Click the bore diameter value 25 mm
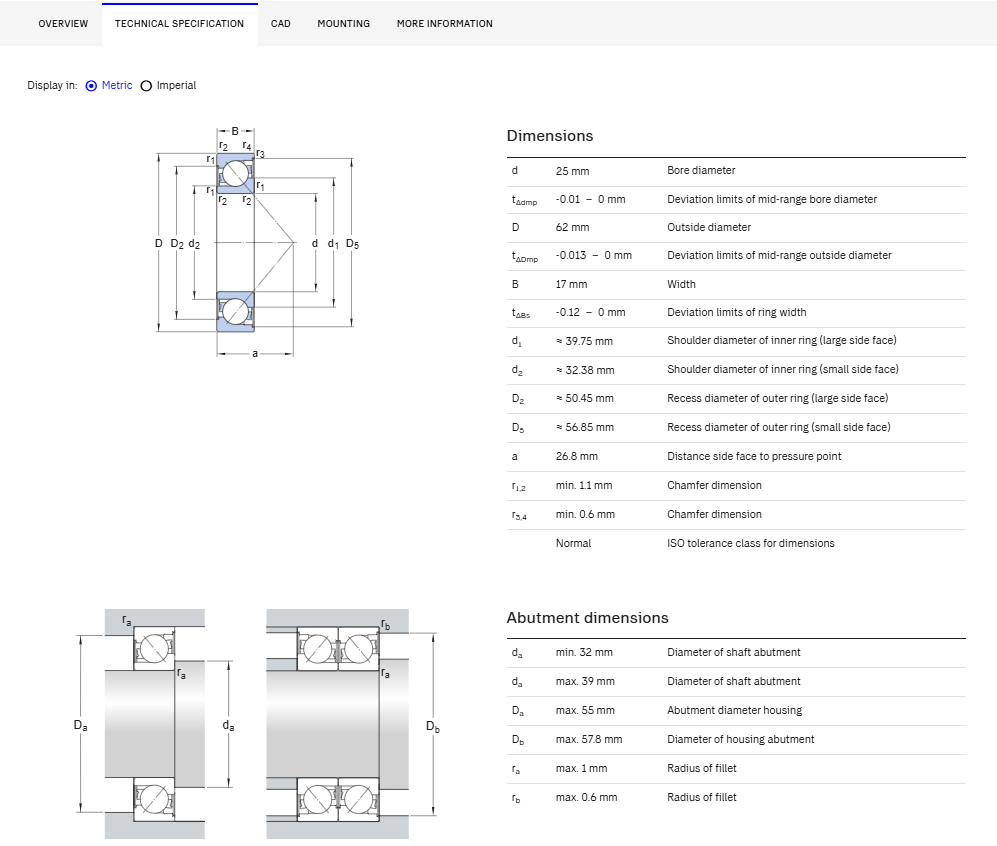 (572, 171)
